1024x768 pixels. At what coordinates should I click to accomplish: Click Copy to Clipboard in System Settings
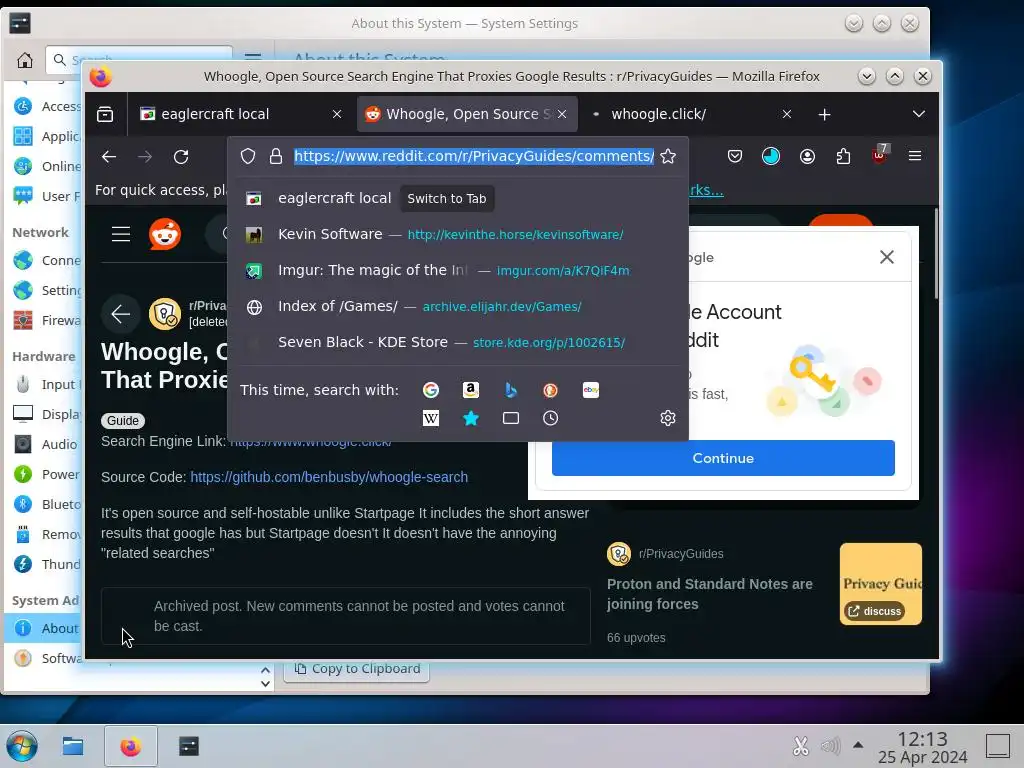tap(357, 669)
